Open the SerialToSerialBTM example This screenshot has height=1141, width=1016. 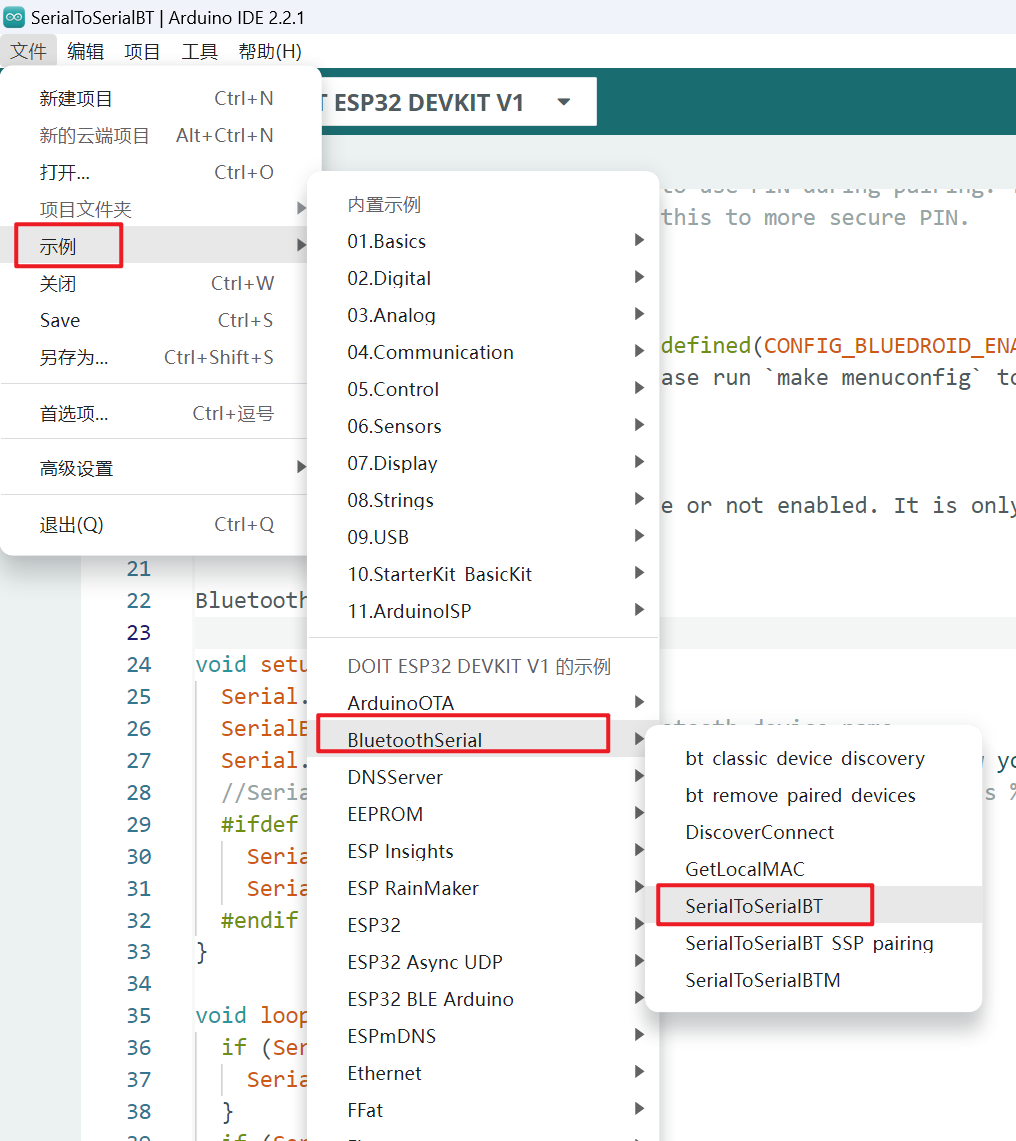point(814,980)
